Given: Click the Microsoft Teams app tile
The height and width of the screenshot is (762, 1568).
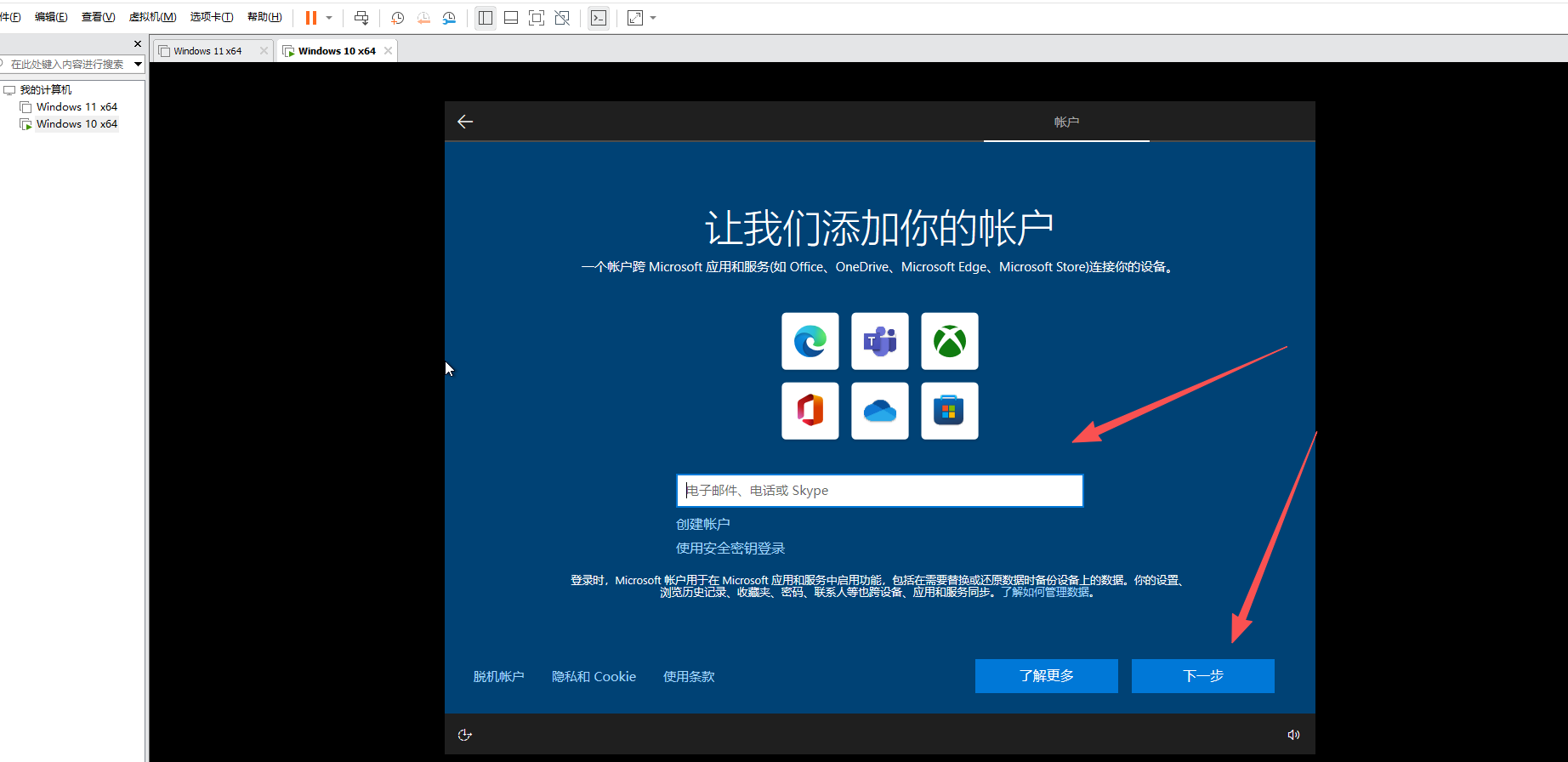Looking at the screenshot, I should coord(880,341).
